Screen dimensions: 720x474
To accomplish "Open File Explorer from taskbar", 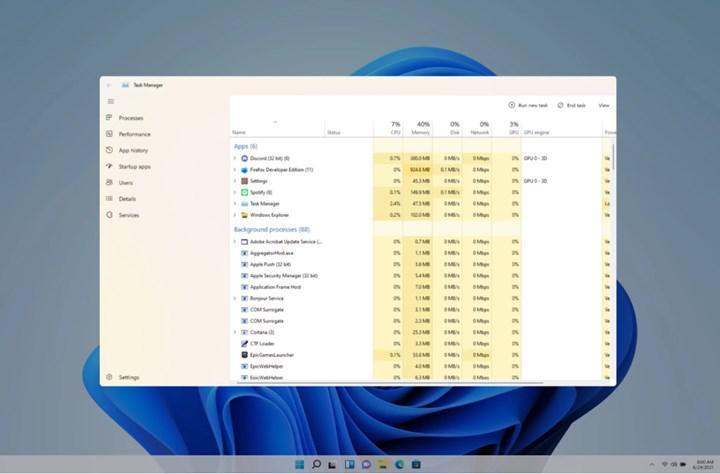I will [382, 464].
